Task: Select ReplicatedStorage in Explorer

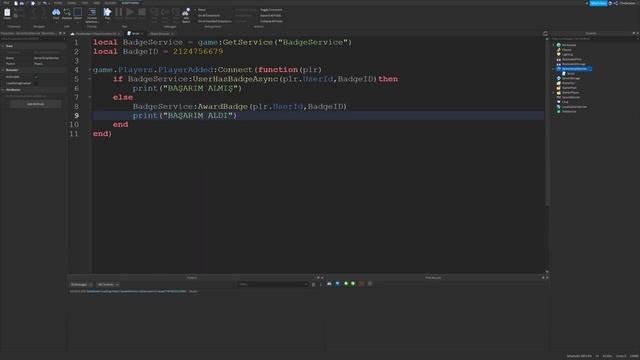Action: tap(573, 64)
